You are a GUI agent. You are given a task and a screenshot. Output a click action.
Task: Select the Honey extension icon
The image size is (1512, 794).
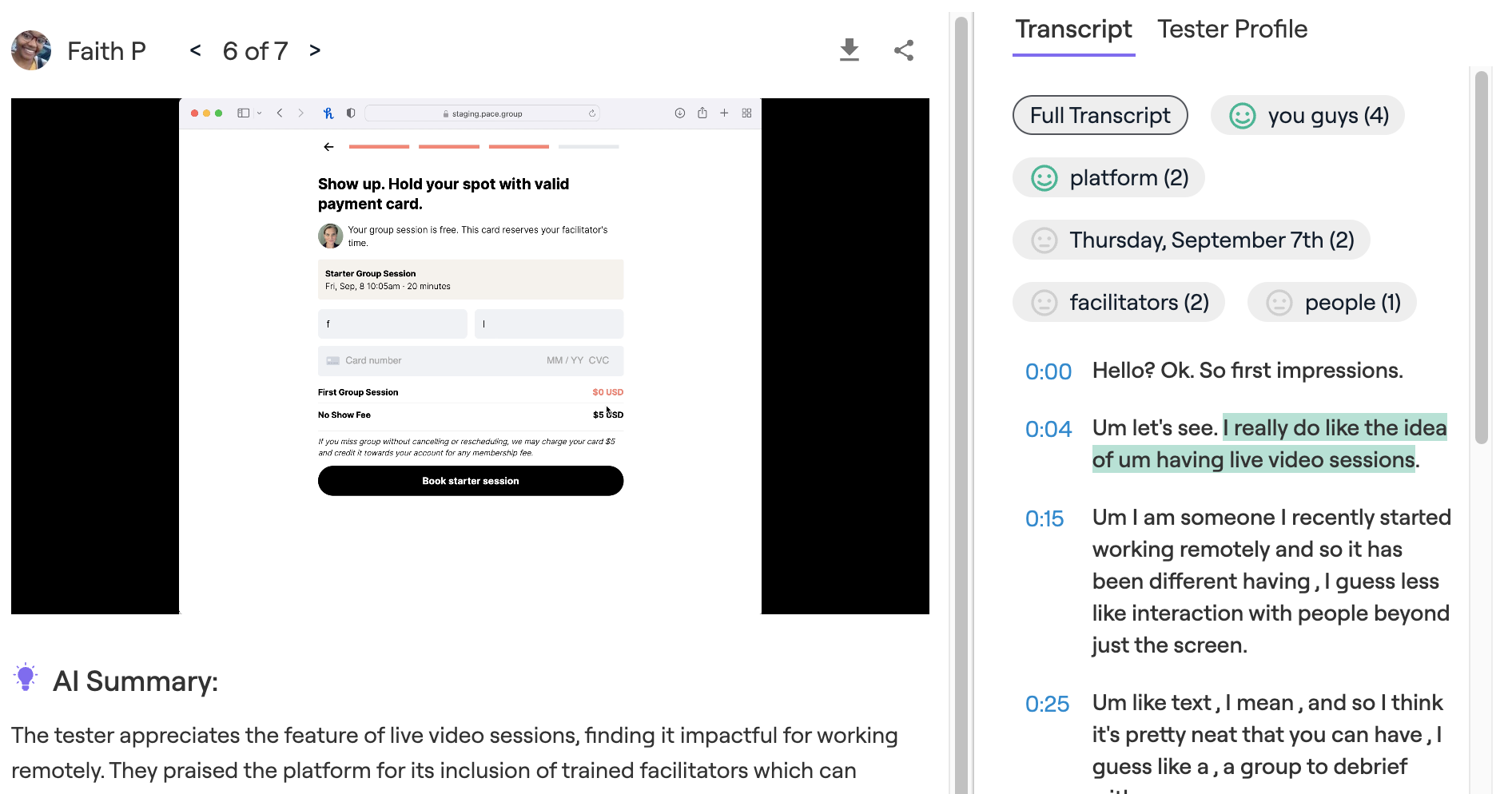(x=328, y=113)
